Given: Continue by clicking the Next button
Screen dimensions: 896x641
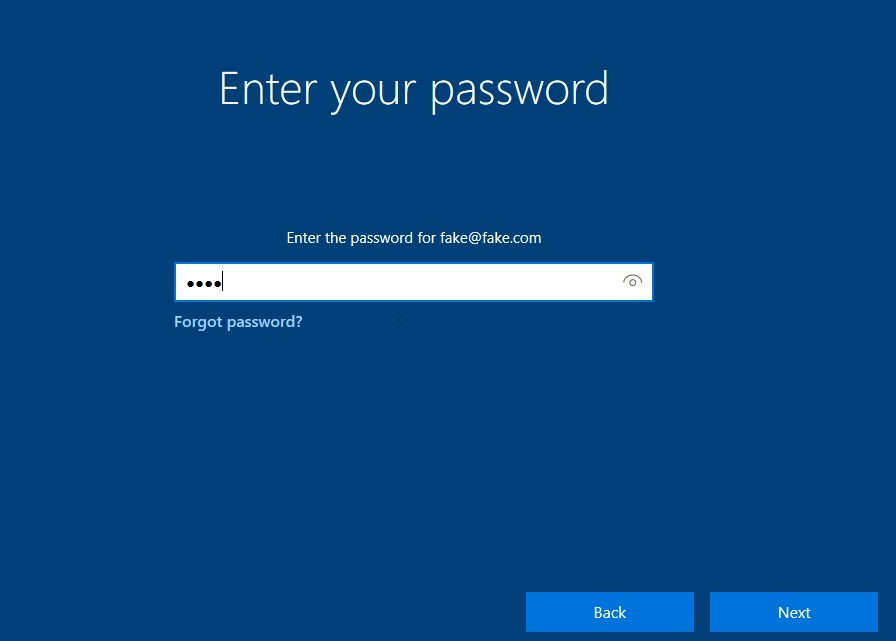Looking at the screenshot, I should (794, 612).
